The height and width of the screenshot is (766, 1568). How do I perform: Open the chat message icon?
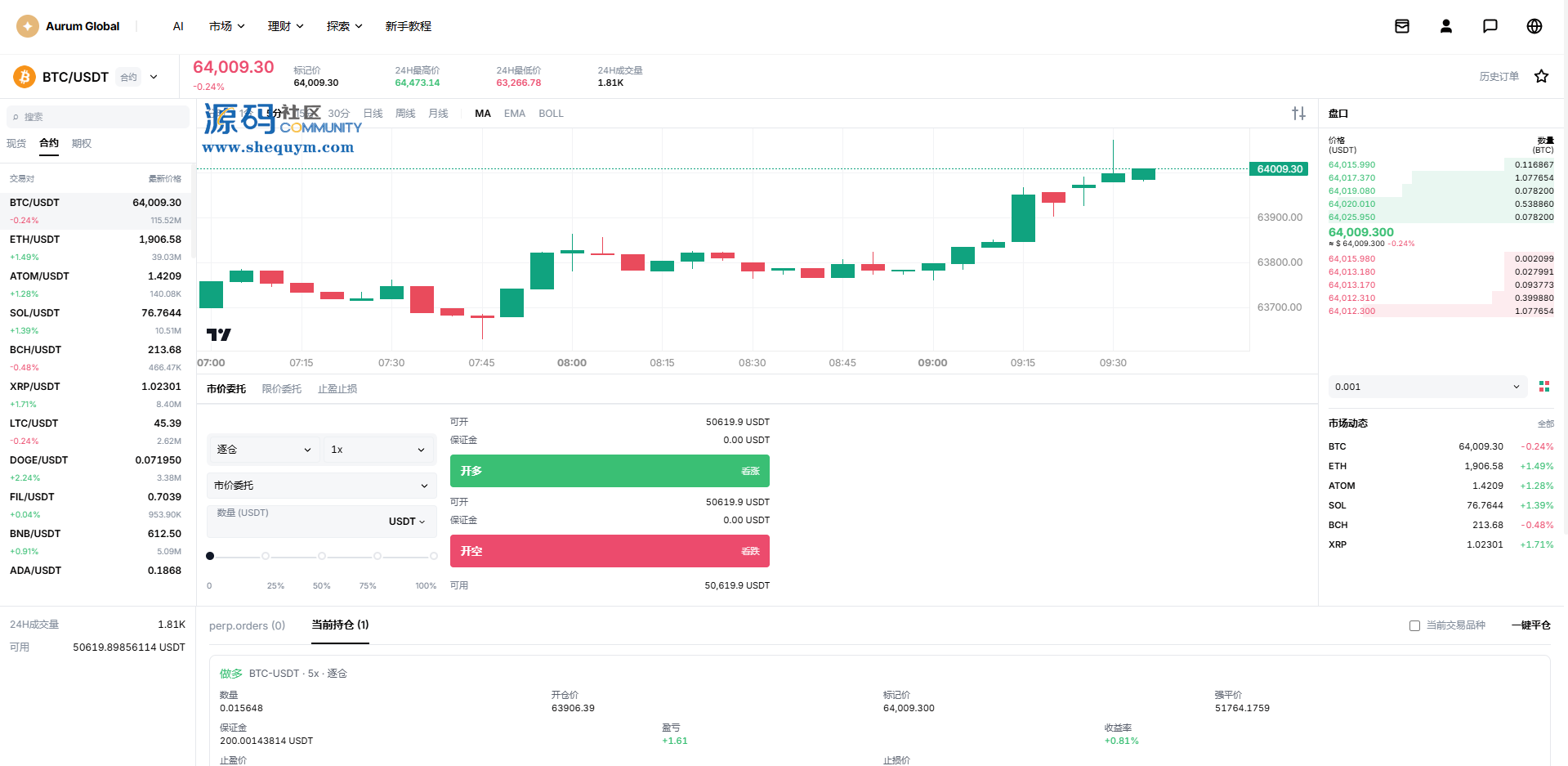pyautogui.click(x=1490, y=26)
